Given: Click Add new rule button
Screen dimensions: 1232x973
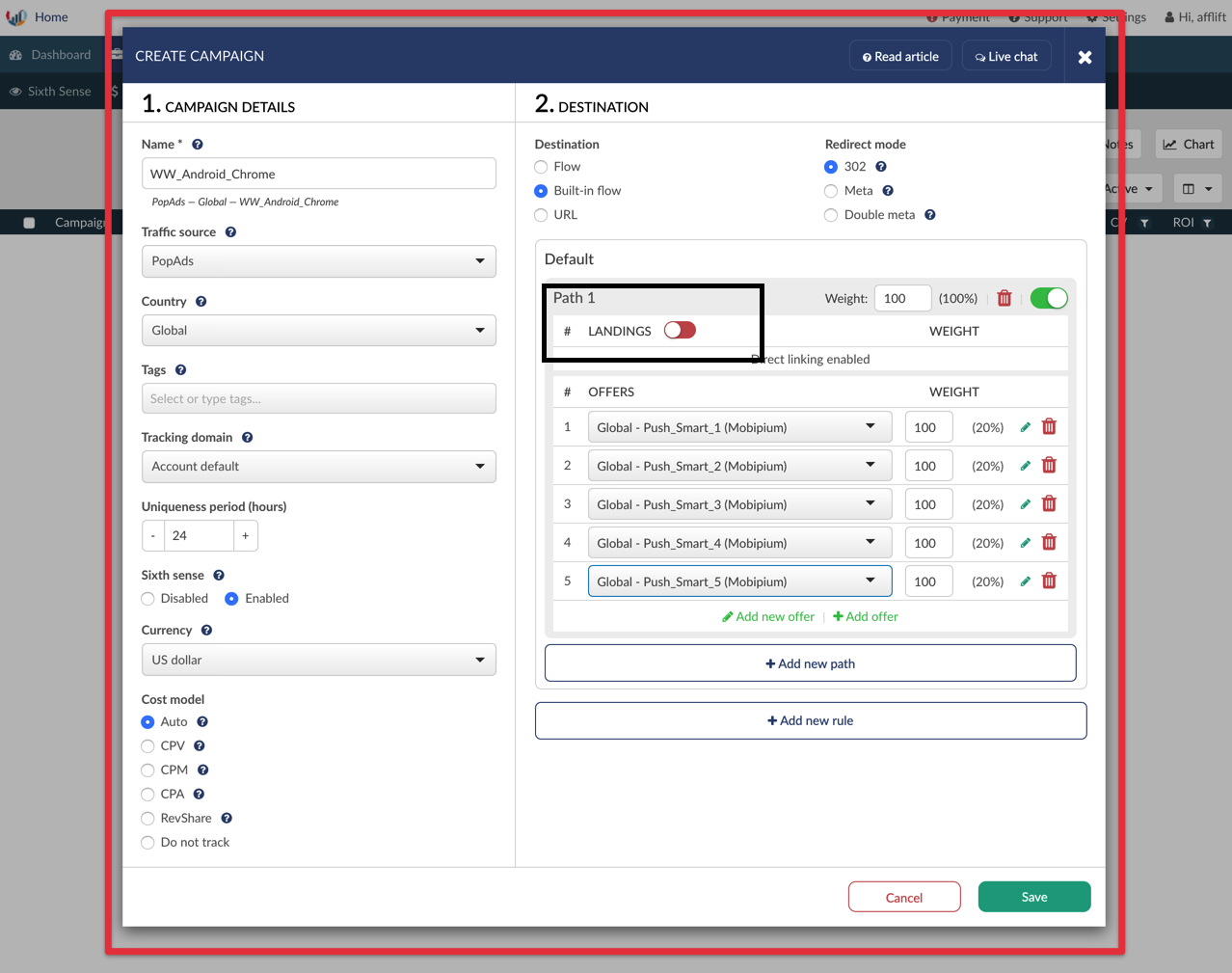Looking at the screenshot, I should tap(811, 720).
